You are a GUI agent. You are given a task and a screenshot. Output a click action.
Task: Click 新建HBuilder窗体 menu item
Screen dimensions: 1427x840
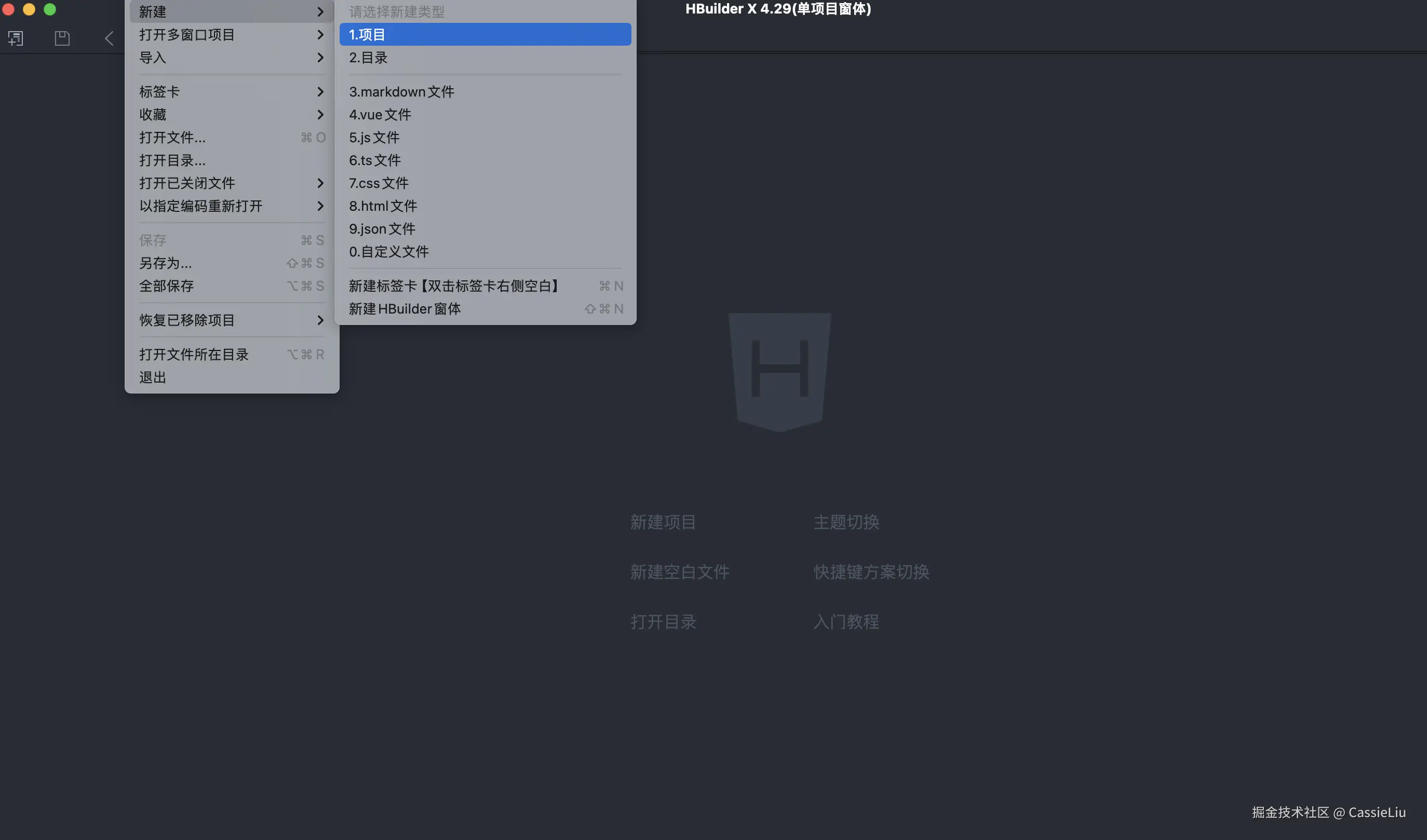(405, 309)
